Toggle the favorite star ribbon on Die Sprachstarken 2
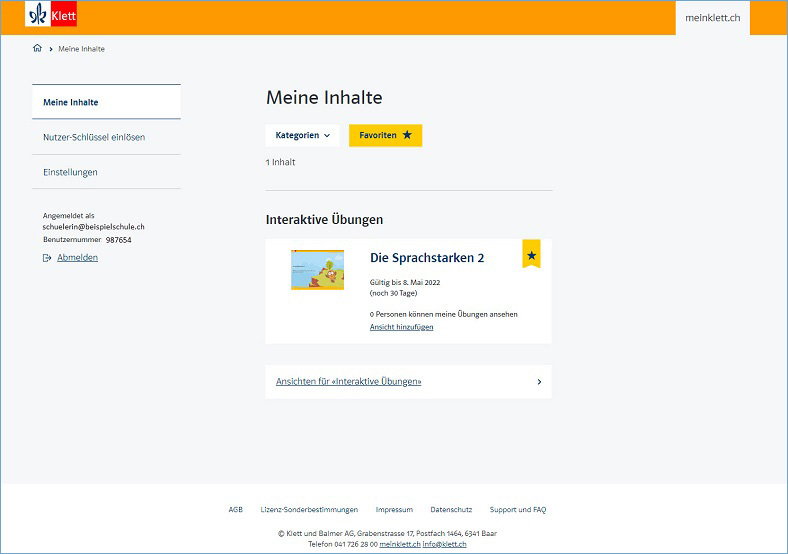The width and height of the screenshot is (788, 554). (531, 255)
